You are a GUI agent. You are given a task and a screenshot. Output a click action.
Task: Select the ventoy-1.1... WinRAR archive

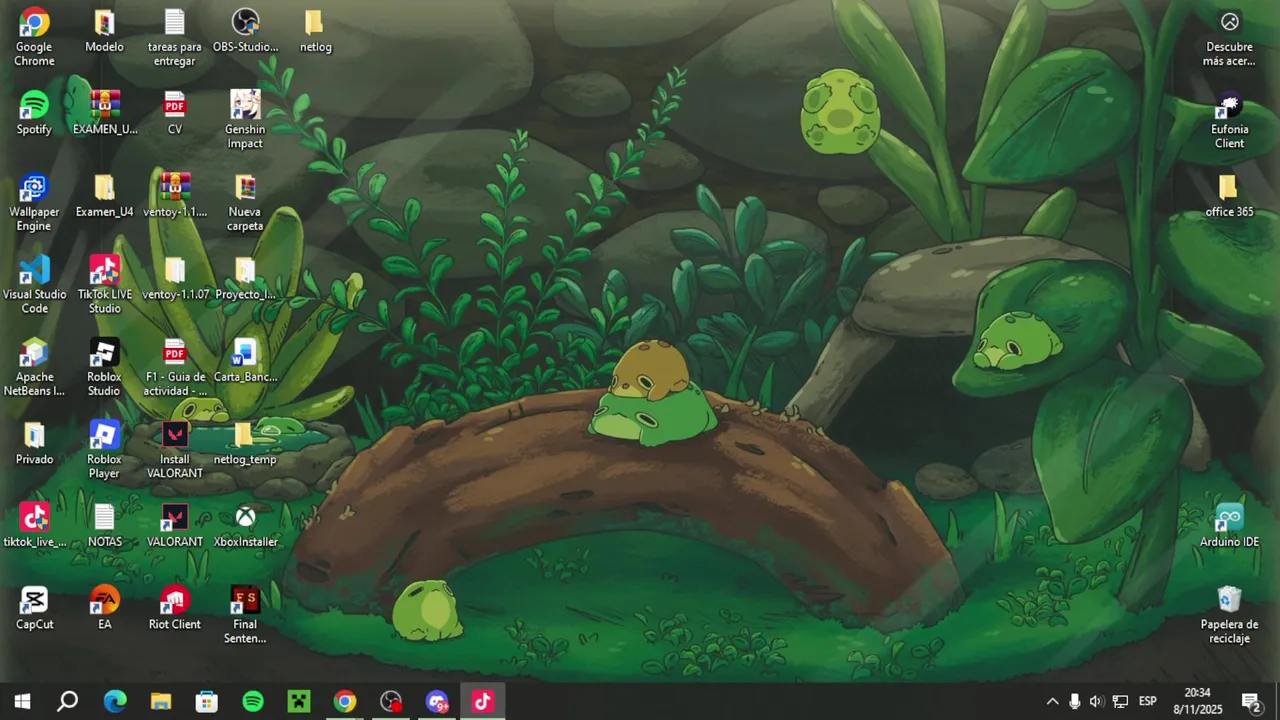174,195
